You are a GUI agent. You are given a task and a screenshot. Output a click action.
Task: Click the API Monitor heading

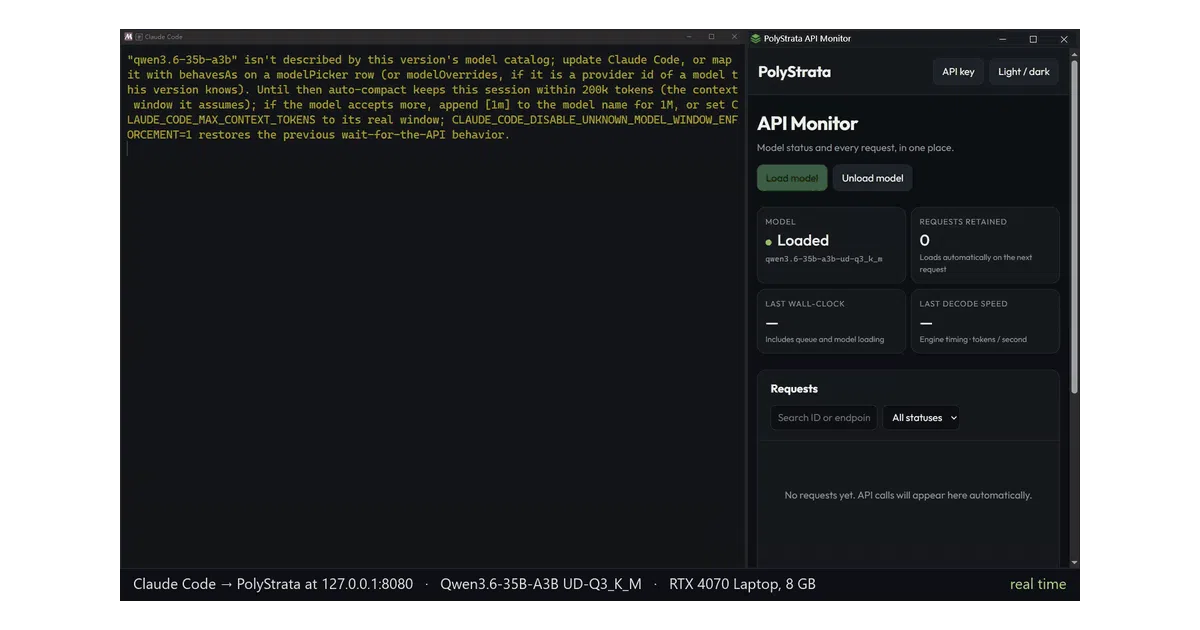[807, 124]
